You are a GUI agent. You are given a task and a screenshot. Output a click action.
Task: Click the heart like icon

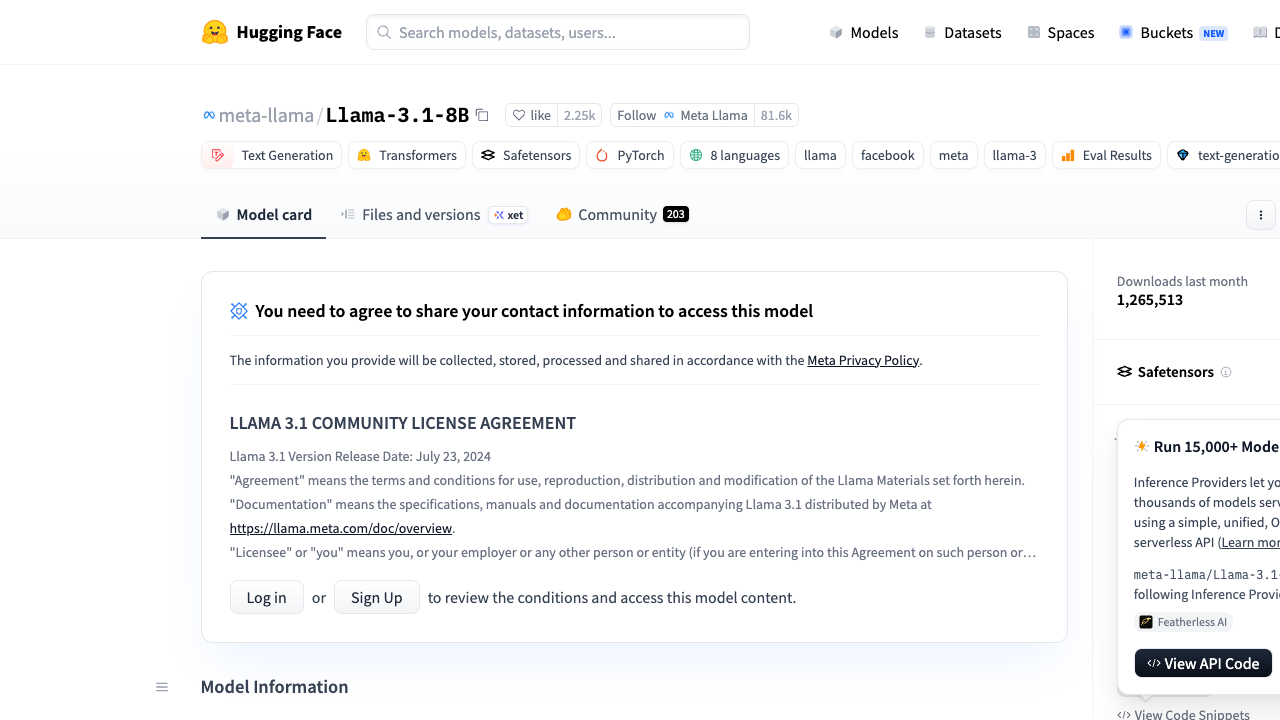[x=519, y=115]
